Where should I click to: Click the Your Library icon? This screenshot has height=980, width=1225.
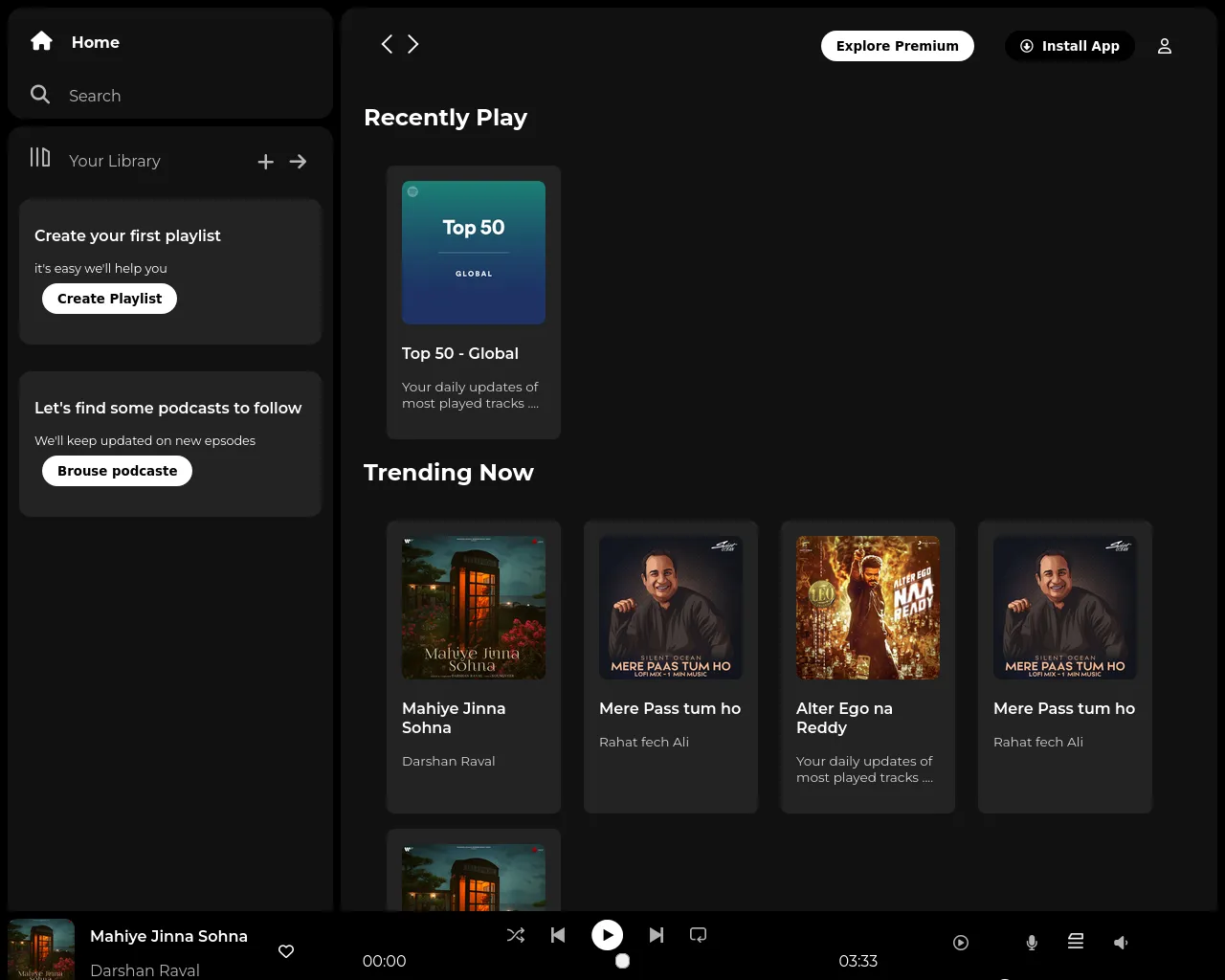pos(40,157)
